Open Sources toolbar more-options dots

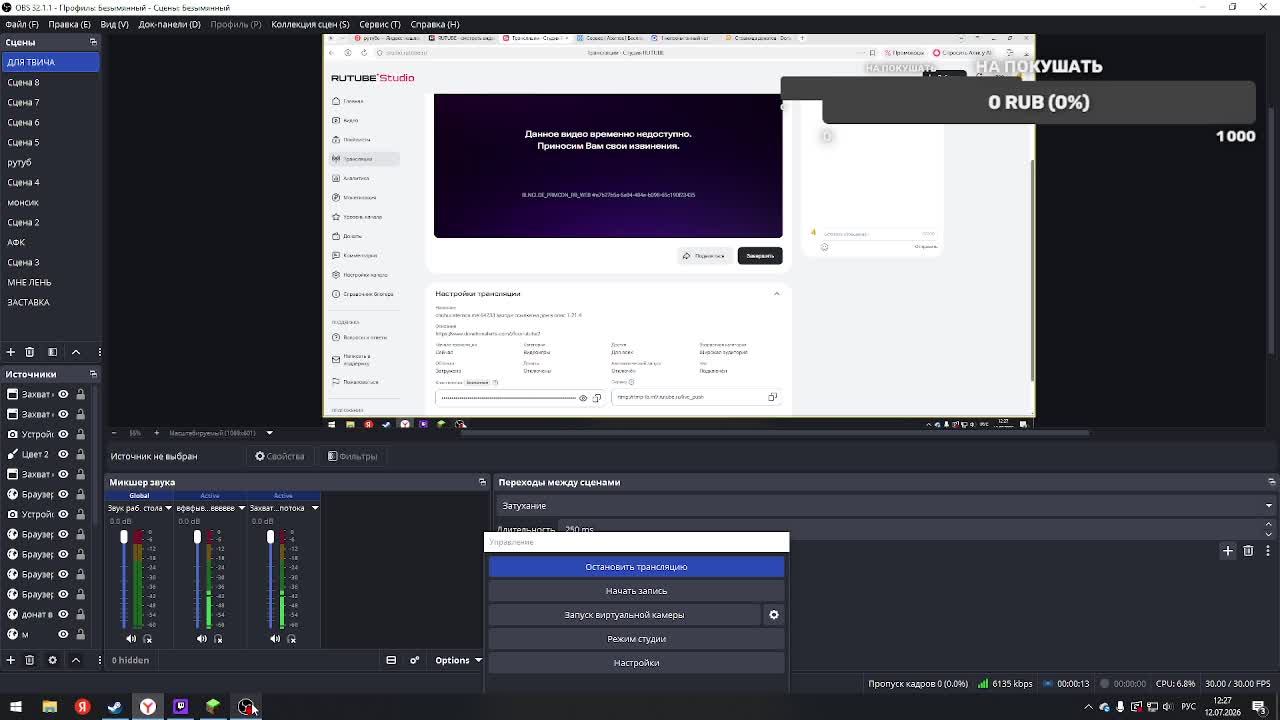click(99, 660)
